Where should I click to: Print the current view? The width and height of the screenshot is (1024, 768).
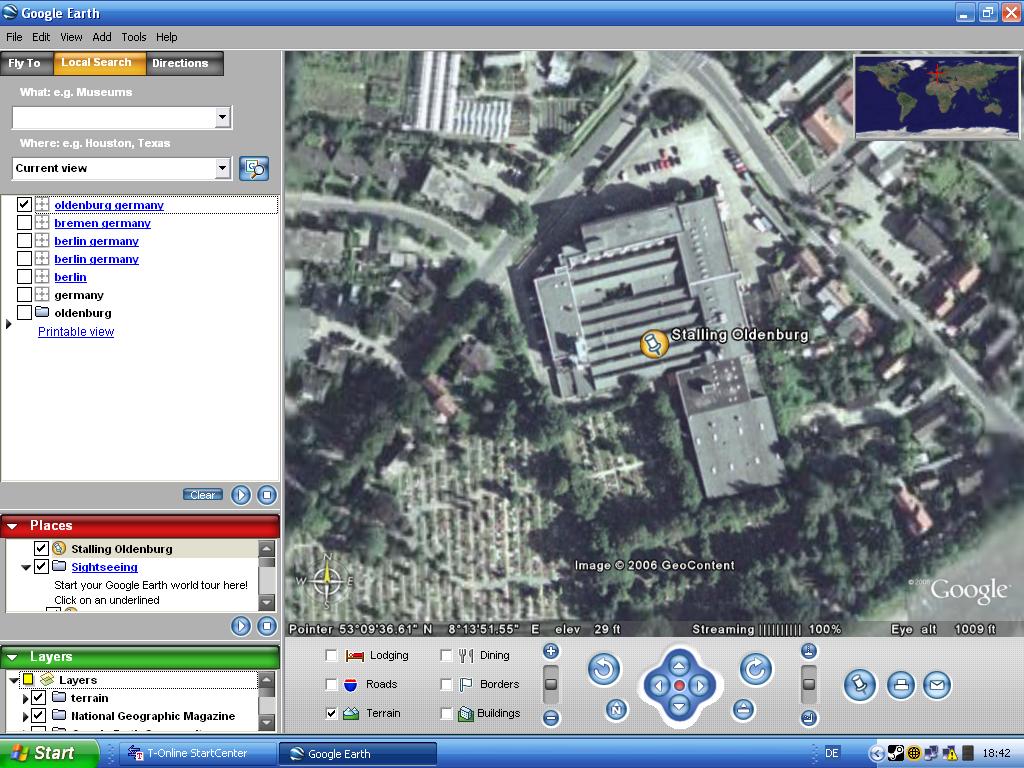point(901,685)
